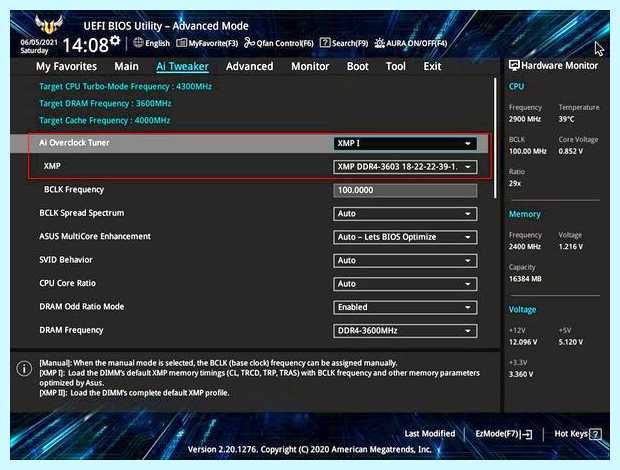The width and height of the screenshot is (620, 470).
Task: Click Memory voltage 1.216 V value
Action: point(571,247)
